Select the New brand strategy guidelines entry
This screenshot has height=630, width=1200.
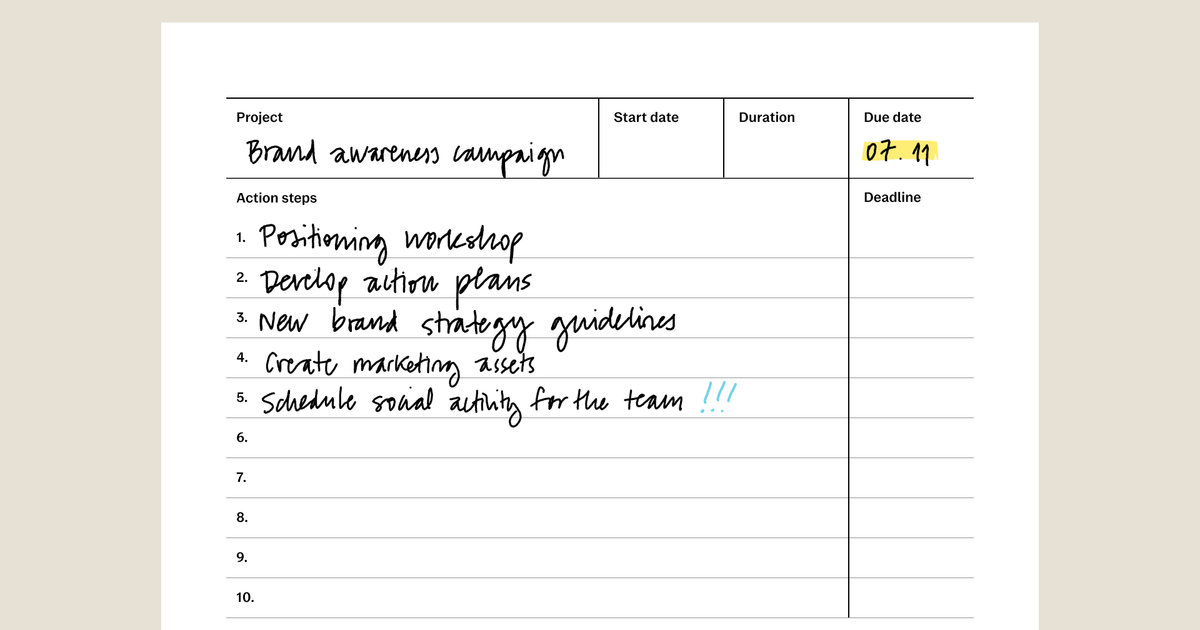pos(468,320)
